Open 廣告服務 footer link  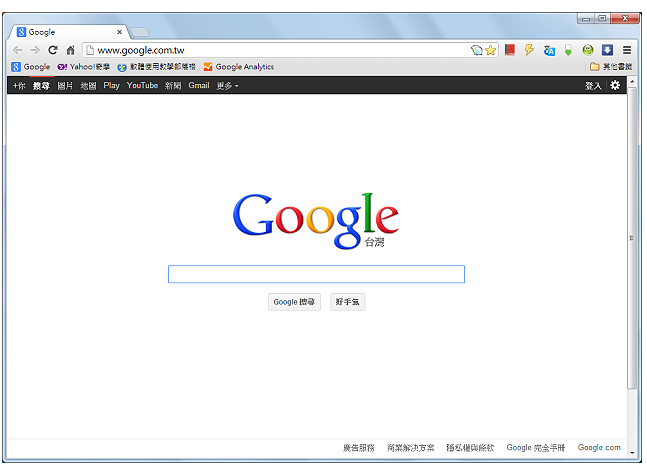coord(359,448)
